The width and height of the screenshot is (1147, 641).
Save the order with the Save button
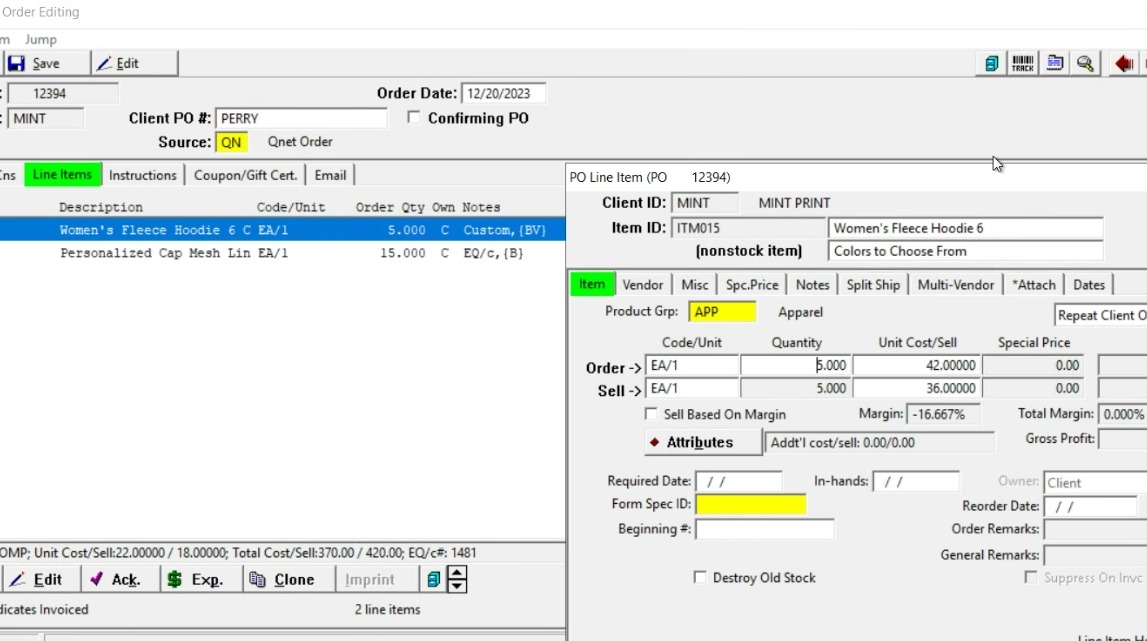point(45,64)
